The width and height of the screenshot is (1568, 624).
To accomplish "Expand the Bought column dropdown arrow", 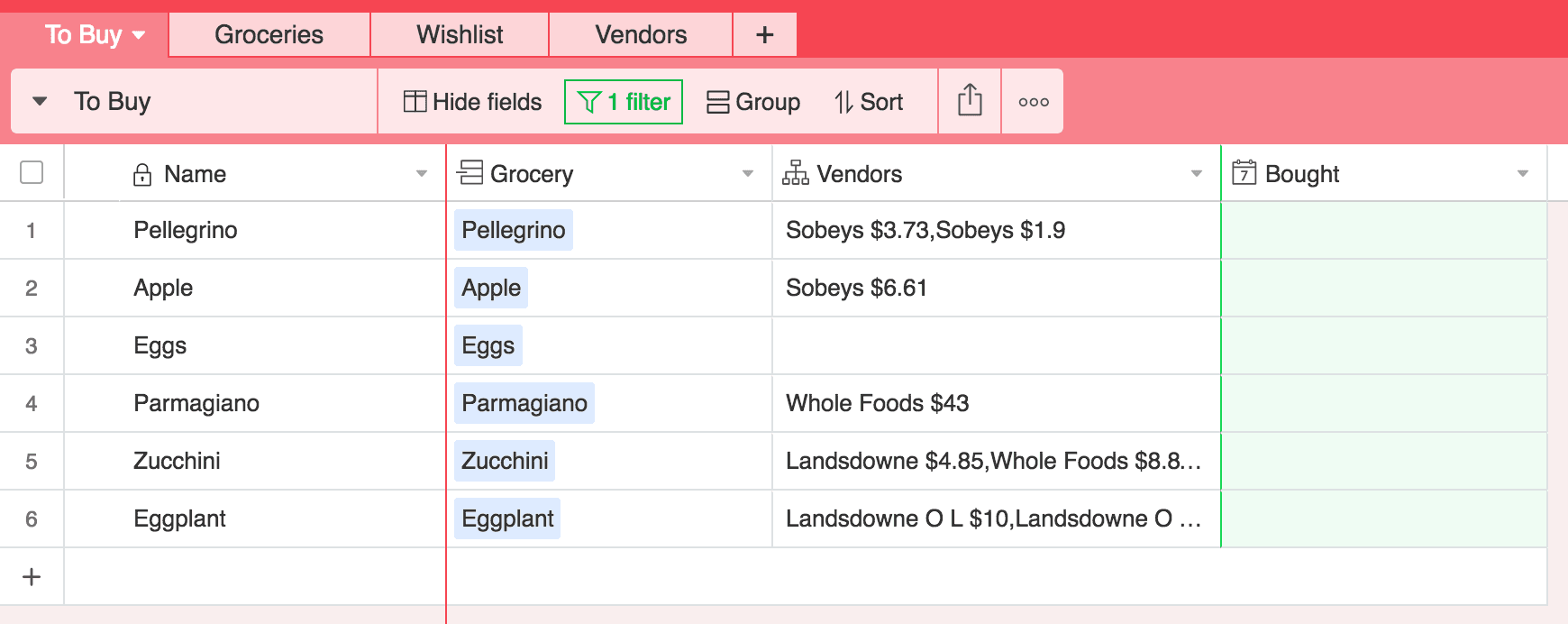I will coord(1522,174).
